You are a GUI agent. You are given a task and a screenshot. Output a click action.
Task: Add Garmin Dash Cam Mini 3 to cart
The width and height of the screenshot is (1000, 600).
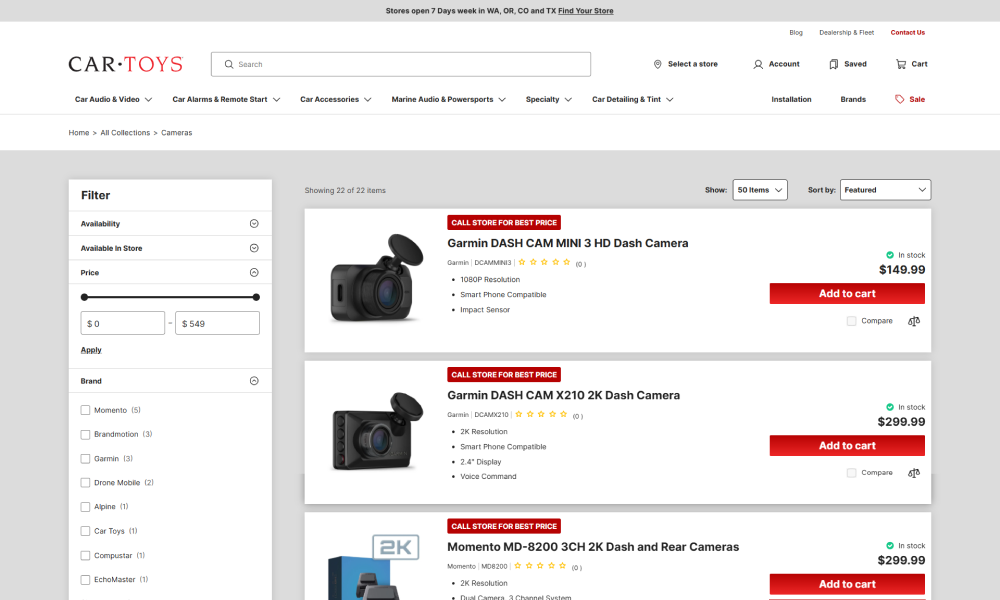[x=847, y=294]
